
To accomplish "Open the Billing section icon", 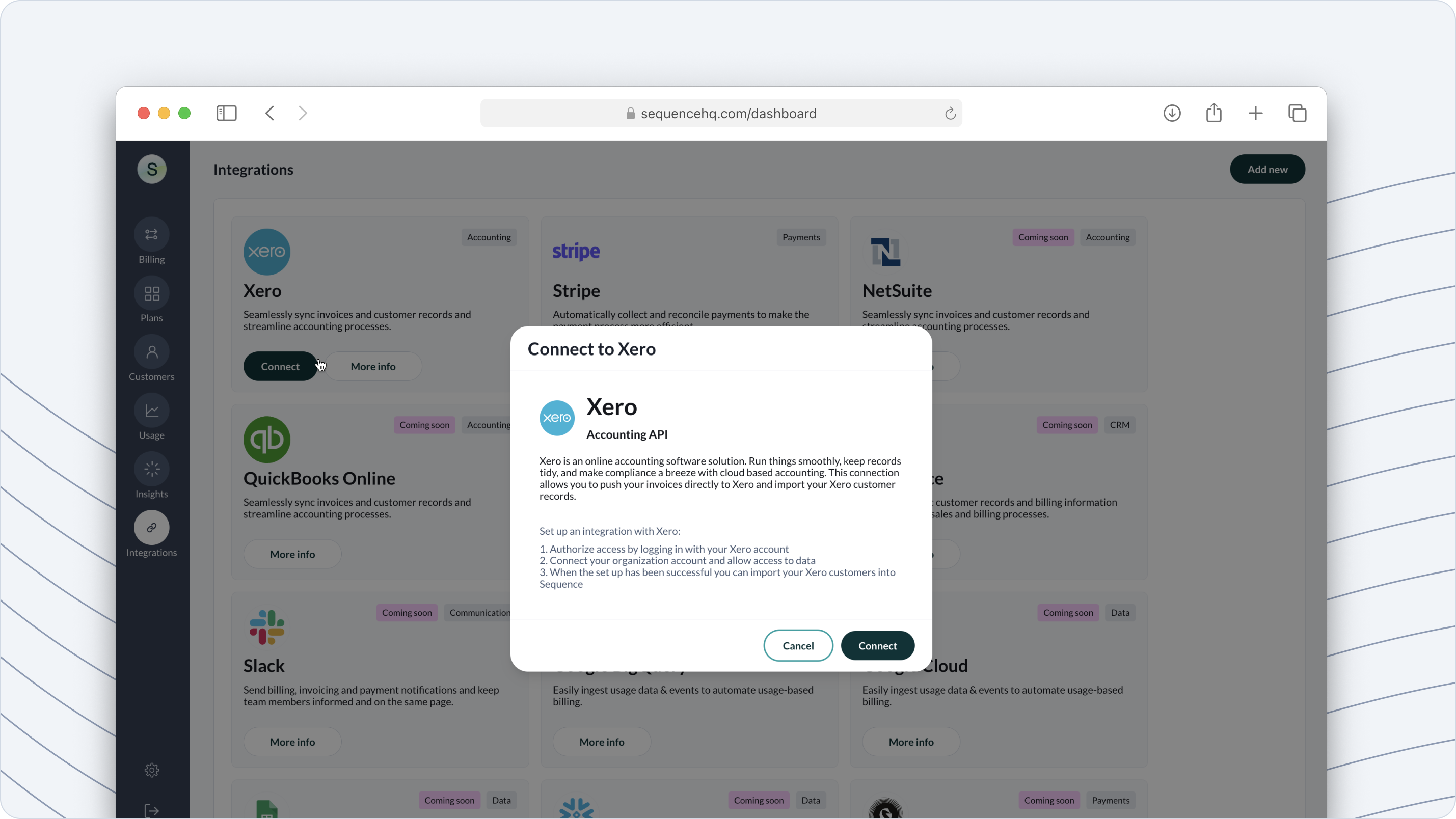I will pos(151,235).
